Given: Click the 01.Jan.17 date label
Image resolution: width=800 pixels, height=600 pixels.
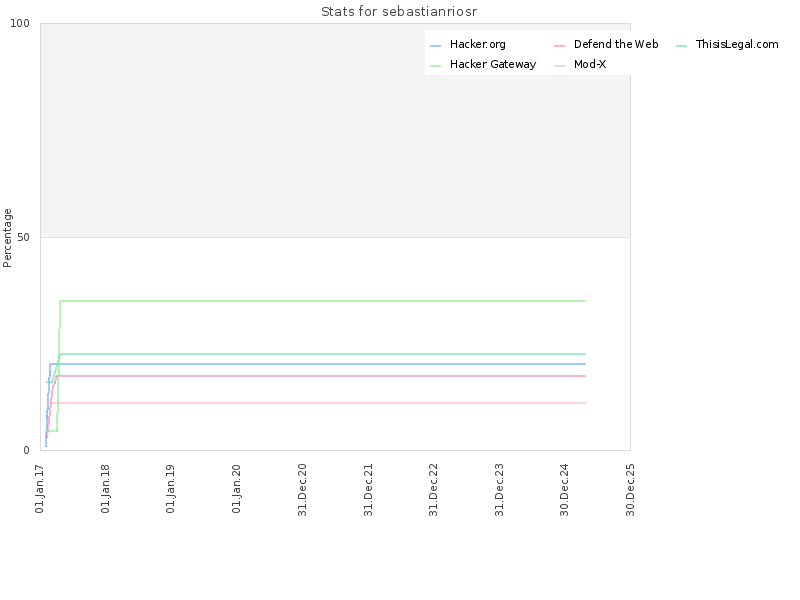Looking at the screenshot, I should (x=40, y=488).
